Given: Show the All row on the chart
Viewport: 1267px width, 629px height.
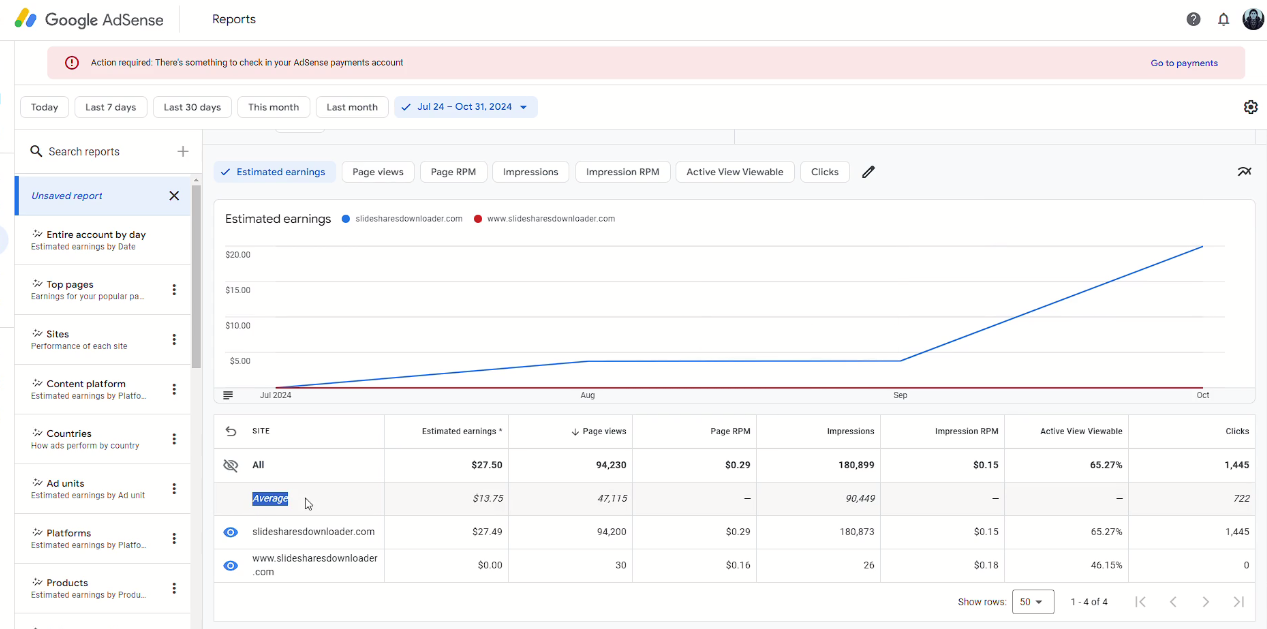Looking at the screenshot, I should pos(231,465).
